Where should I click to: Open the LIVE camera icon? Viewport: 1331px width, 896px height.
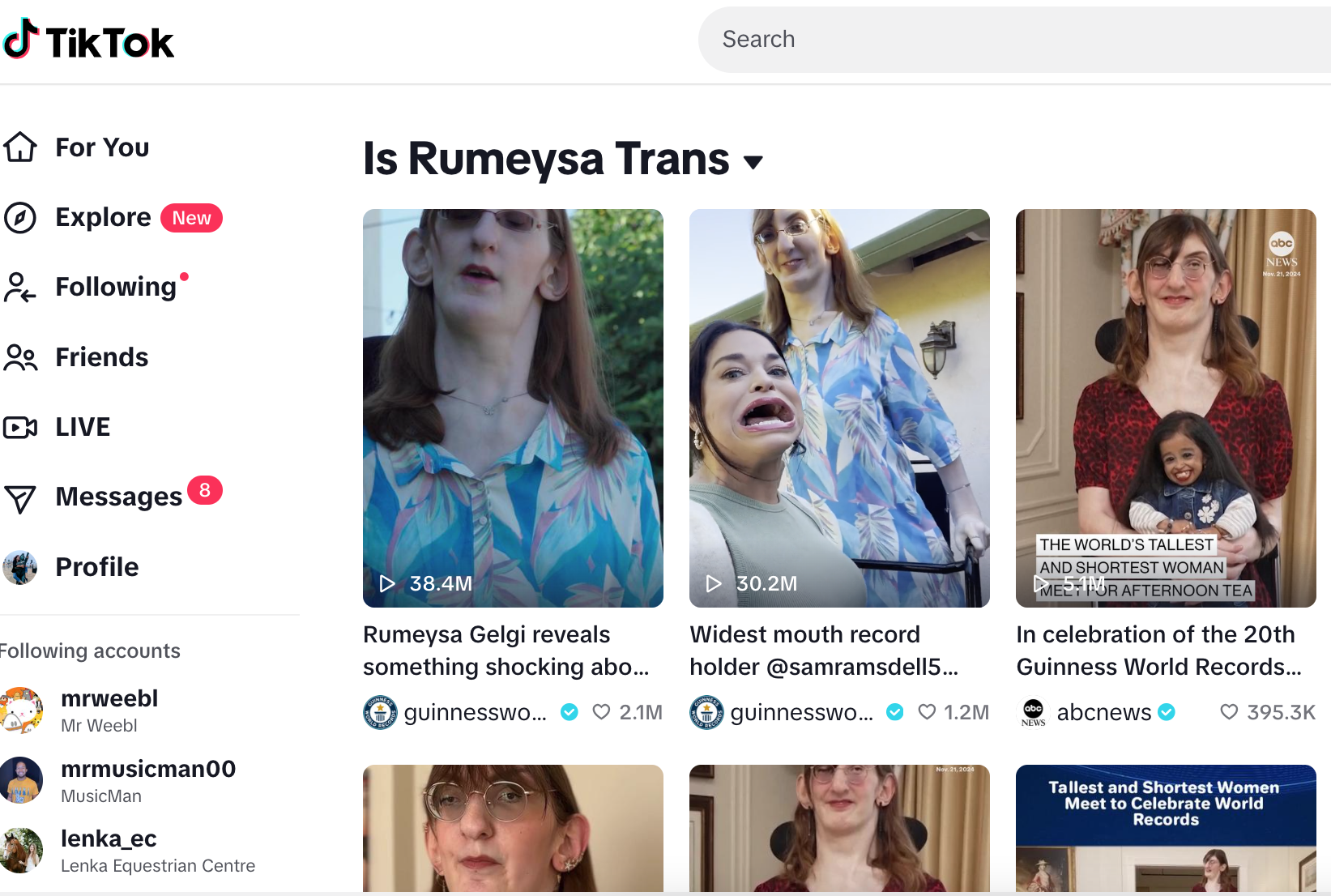[x=20, y=427]
